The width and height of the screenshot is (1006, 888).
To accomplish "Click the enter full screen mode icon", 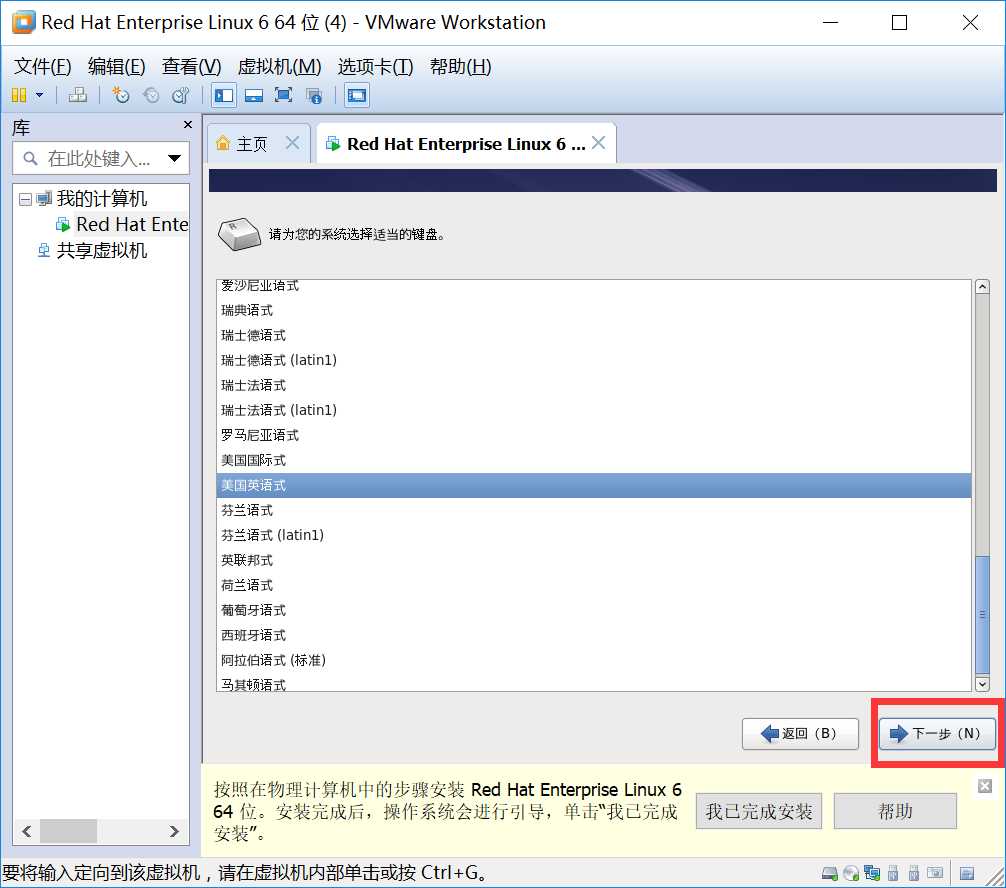I will pos(283,96).
